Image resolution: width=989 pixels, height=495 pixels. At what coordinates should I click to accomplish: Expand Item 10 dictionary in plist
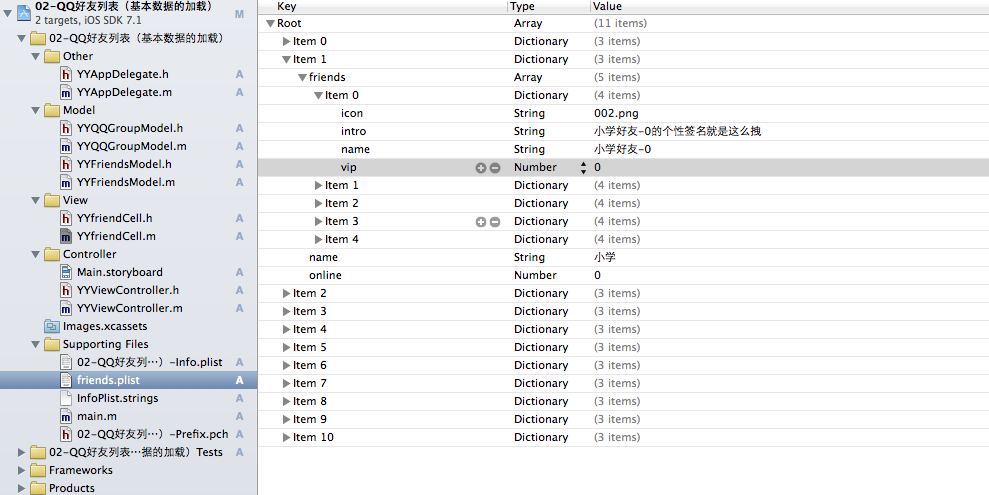[x=287, y=438]
